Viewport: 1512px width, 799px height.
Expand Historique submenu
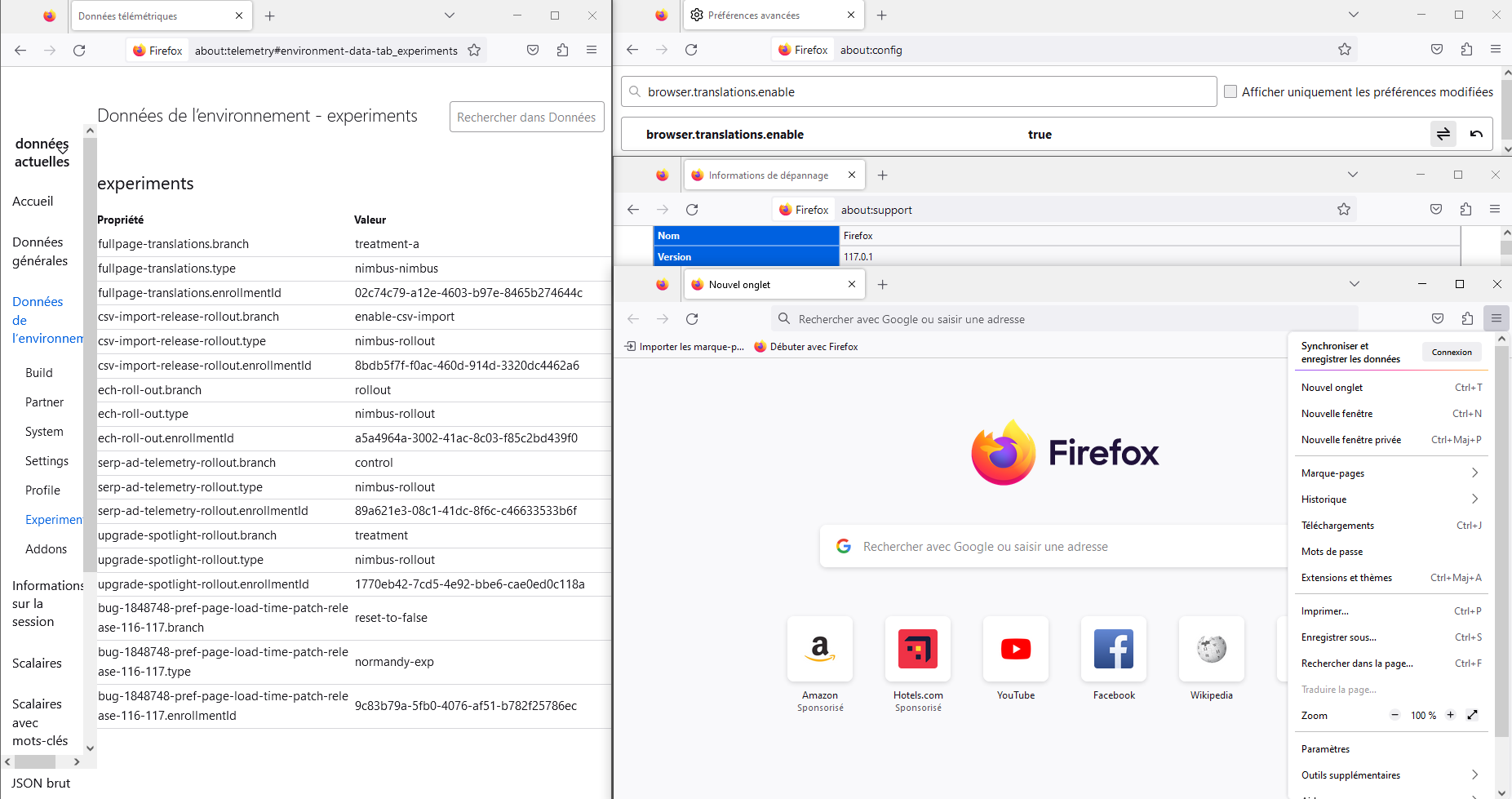tap(1390, 499)
